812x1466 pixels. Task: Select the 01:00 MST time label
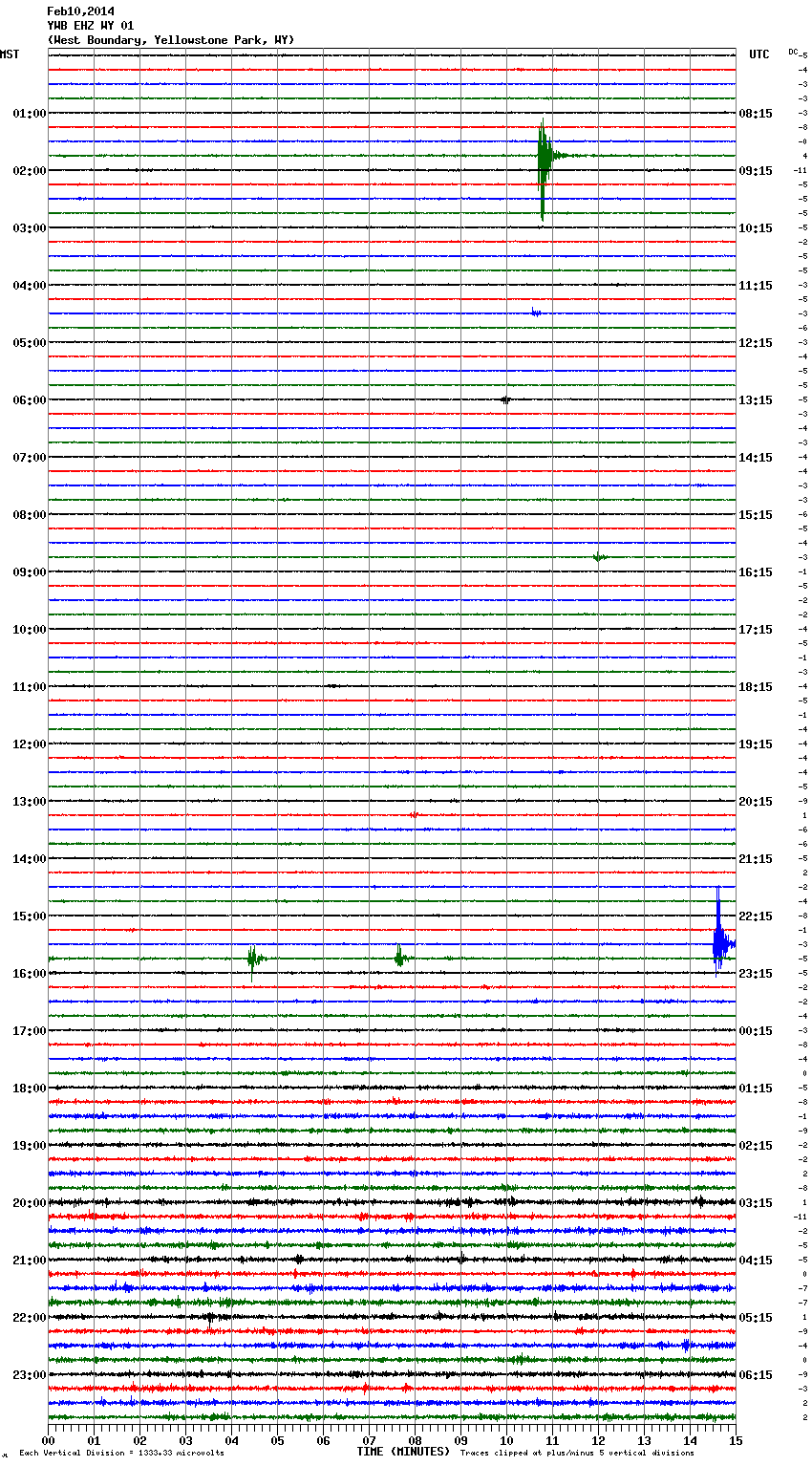(30, 114)
